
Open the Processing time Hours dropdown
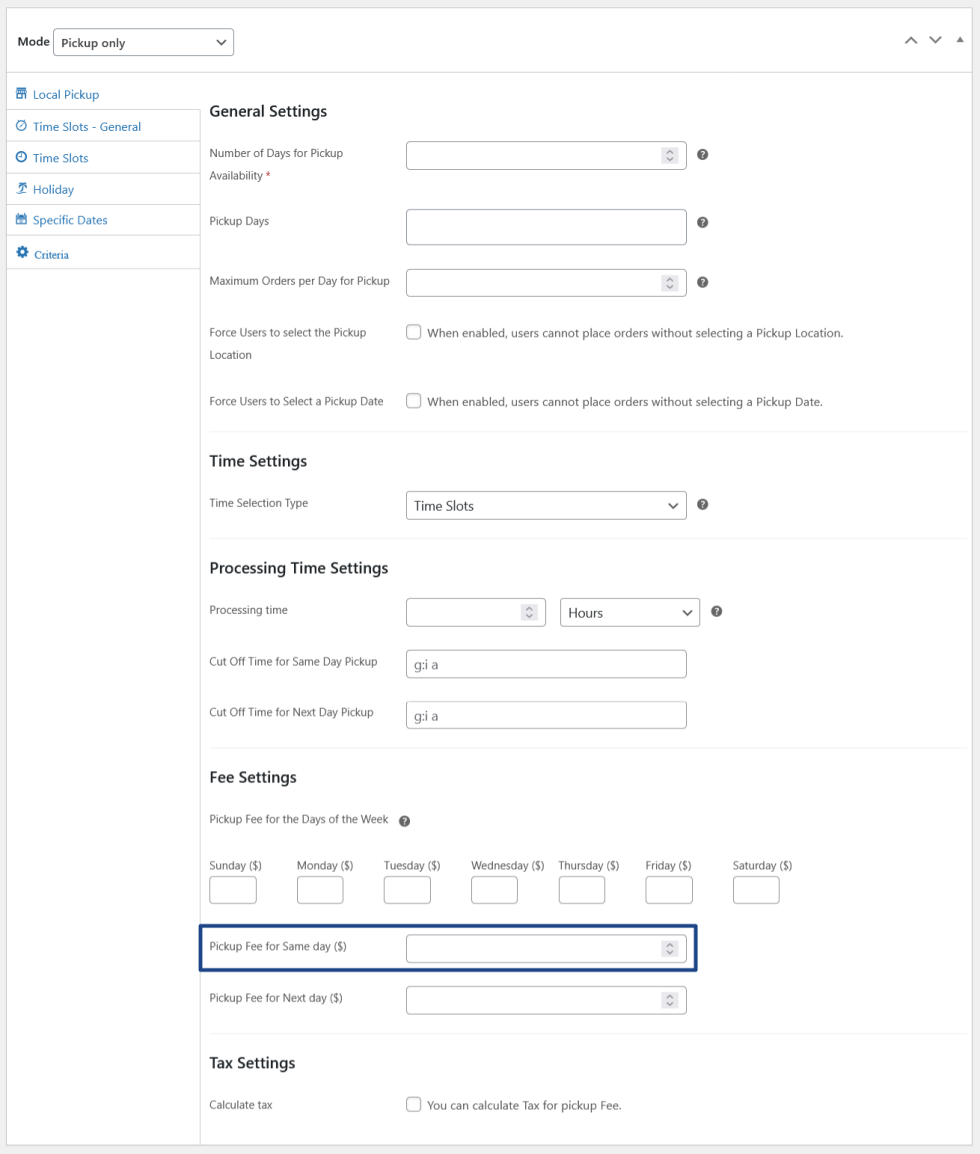(x=629, y=612)
